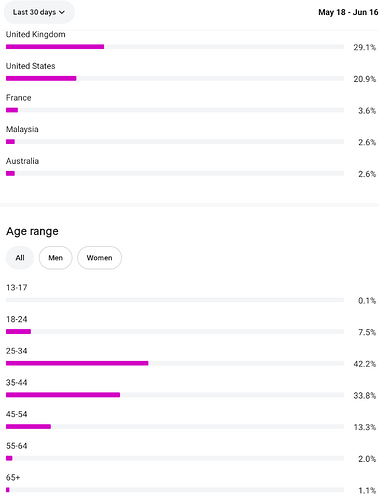The height and width of the screenshot is (500, 379).
Task: Click the Malaysia percentage bar
Action: [175, 142]
